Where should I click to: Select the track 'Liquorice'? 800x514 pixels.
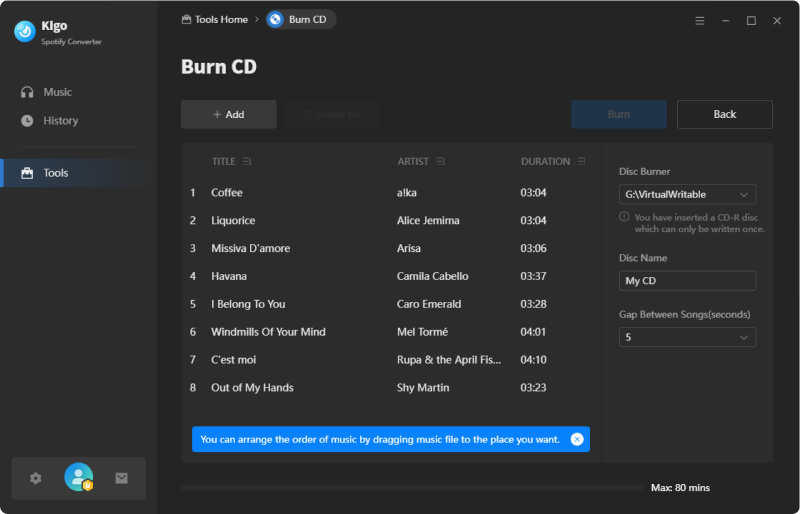click(x=233, y=221)
